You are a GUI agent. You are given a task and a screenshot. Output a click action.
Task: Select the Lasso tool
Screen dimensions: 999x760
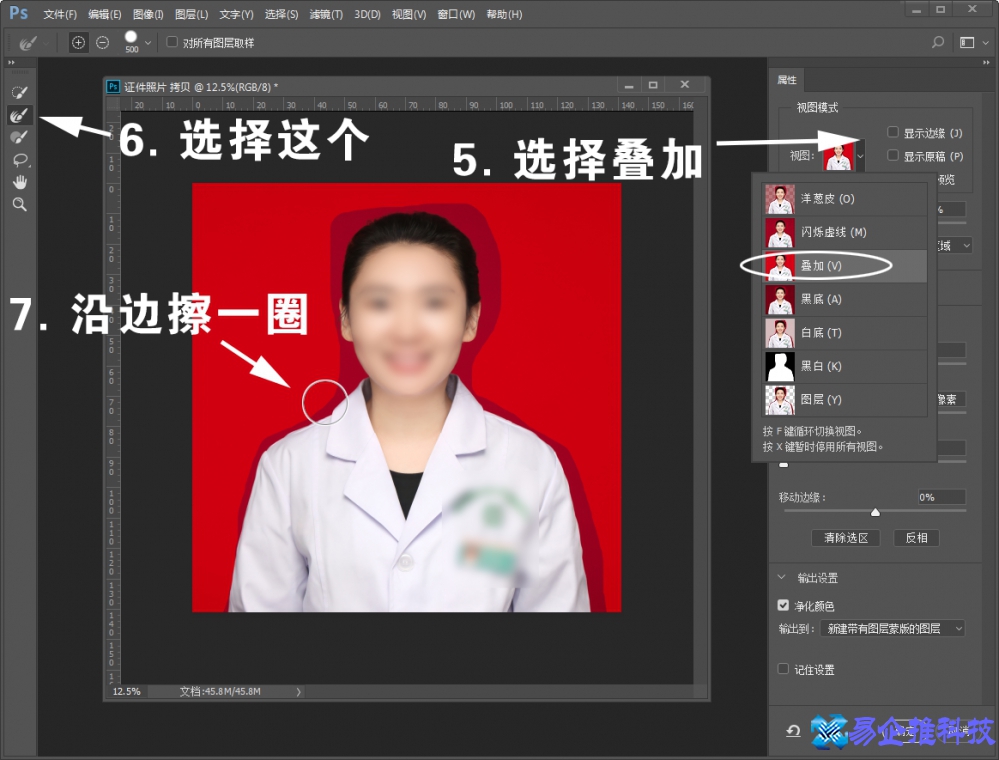tap(20, 160)
